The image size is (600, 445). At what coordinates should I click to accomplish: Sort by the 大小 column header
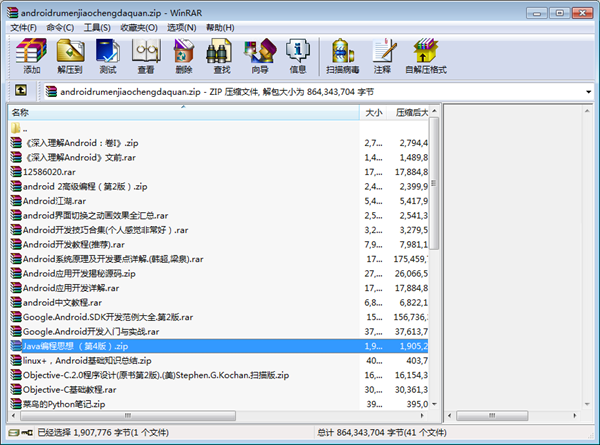click(373, 112)
